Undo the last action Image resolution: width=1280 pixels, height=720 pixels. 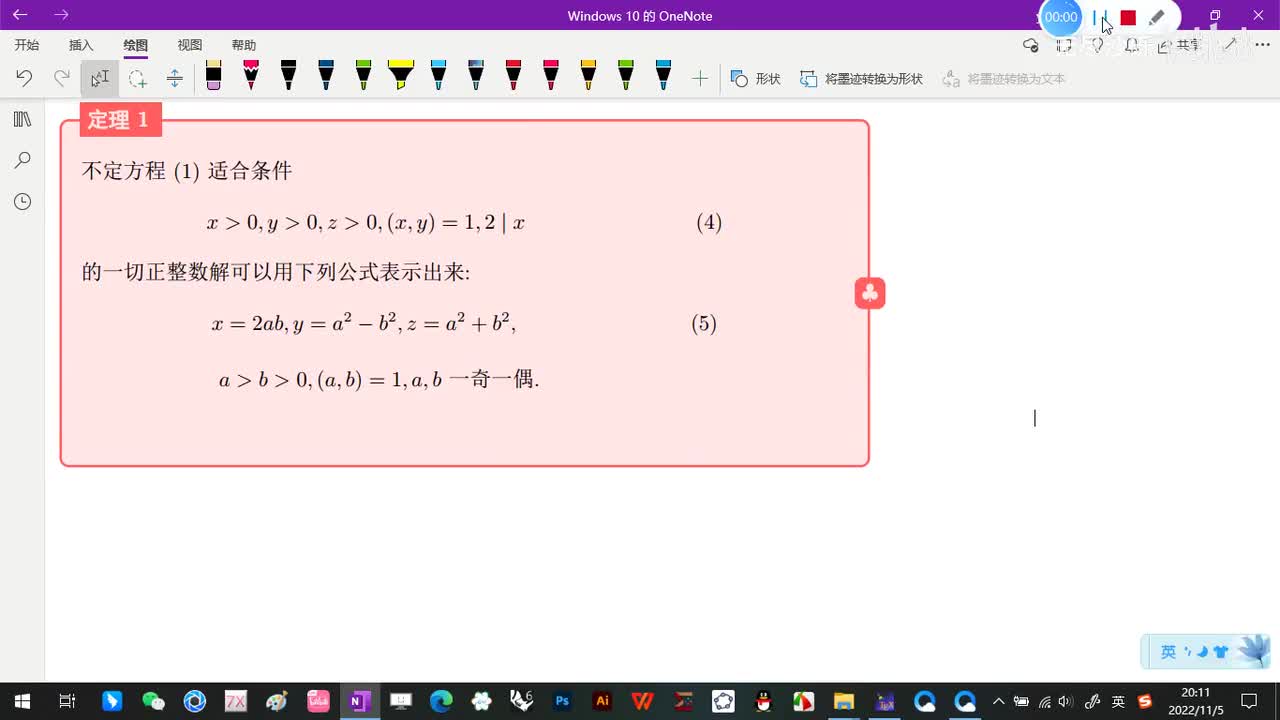pyautogui.click(x=24, y=78)
